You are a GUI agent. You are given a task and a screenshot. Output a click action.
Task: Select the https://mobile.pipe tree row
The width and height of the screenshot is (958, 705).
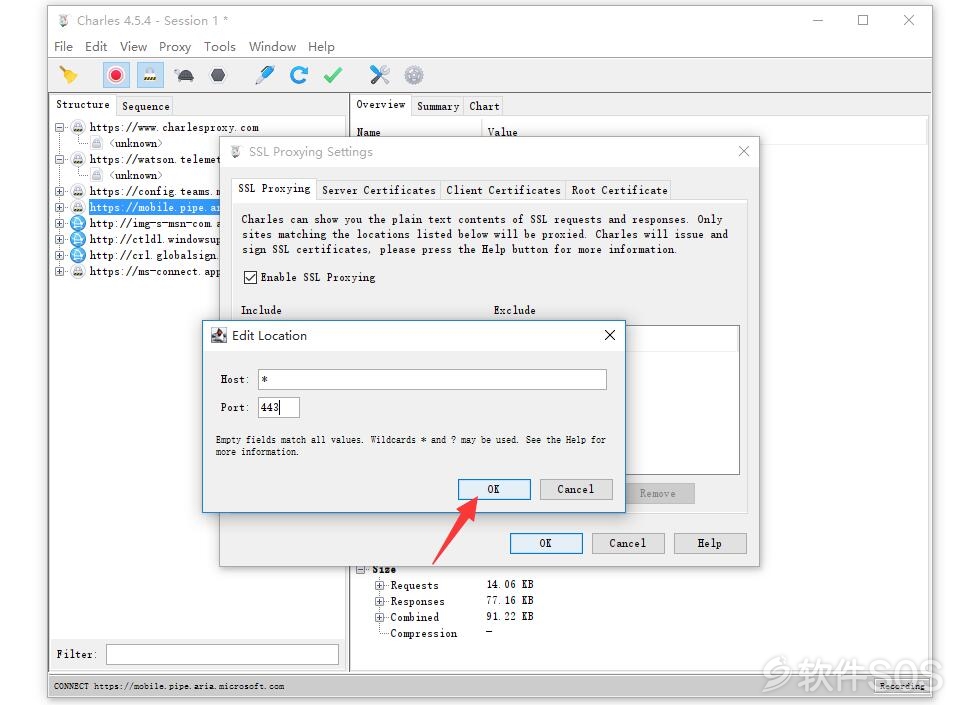(x=154, y=207)
